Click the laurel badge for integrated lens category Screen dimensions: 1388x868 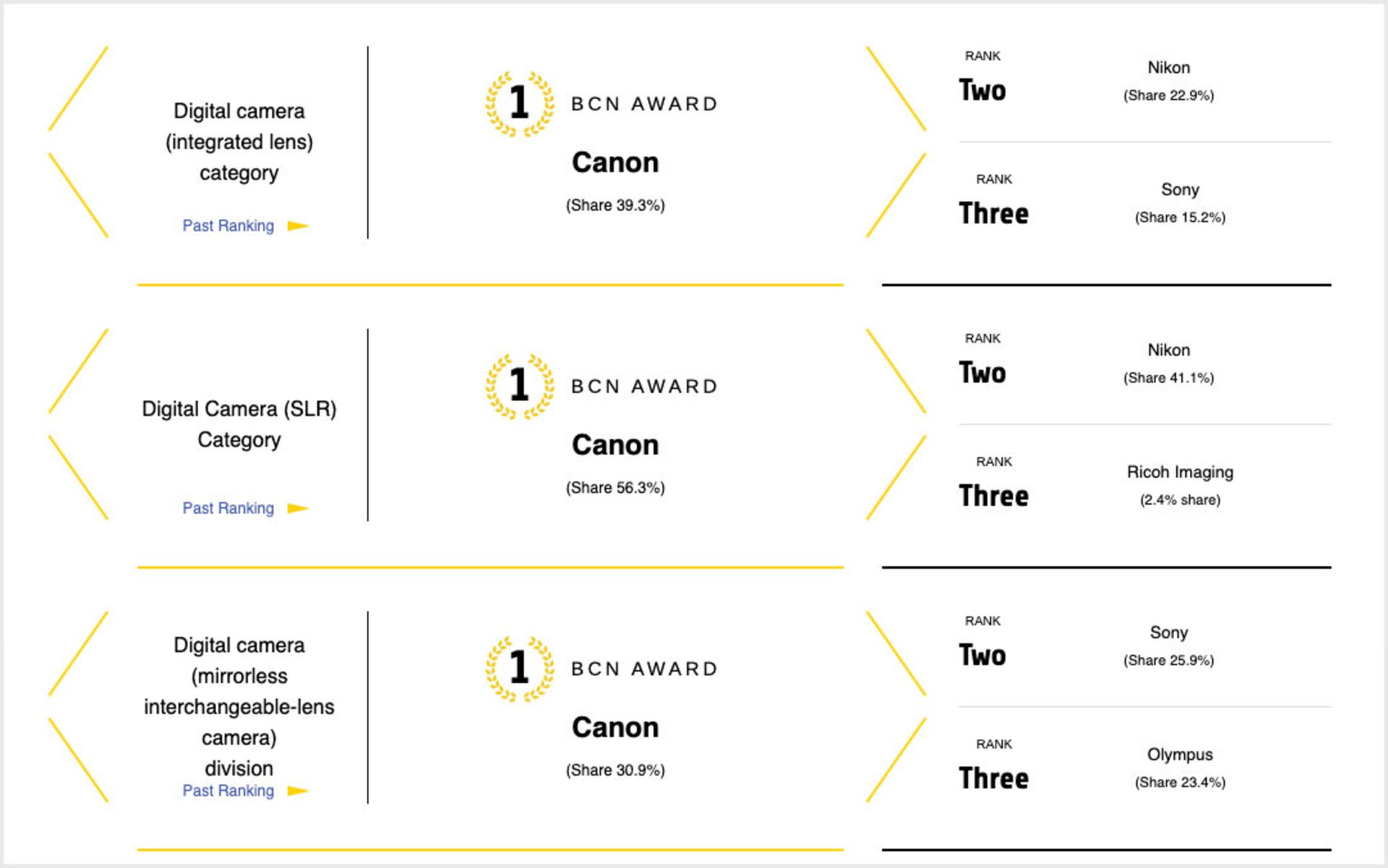519,103
